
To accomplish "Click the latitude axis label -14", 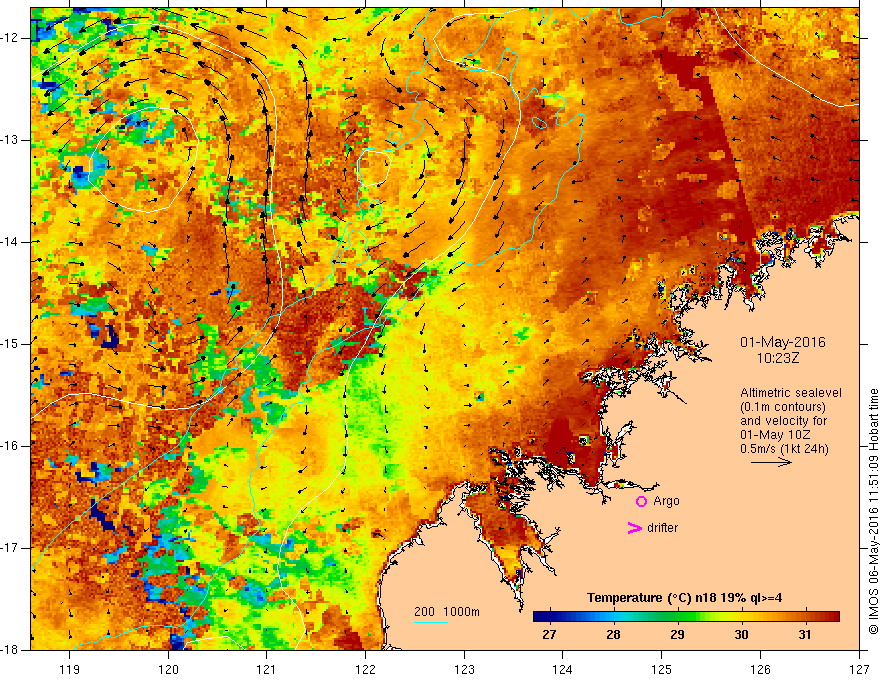I will (x=11, y=242).
